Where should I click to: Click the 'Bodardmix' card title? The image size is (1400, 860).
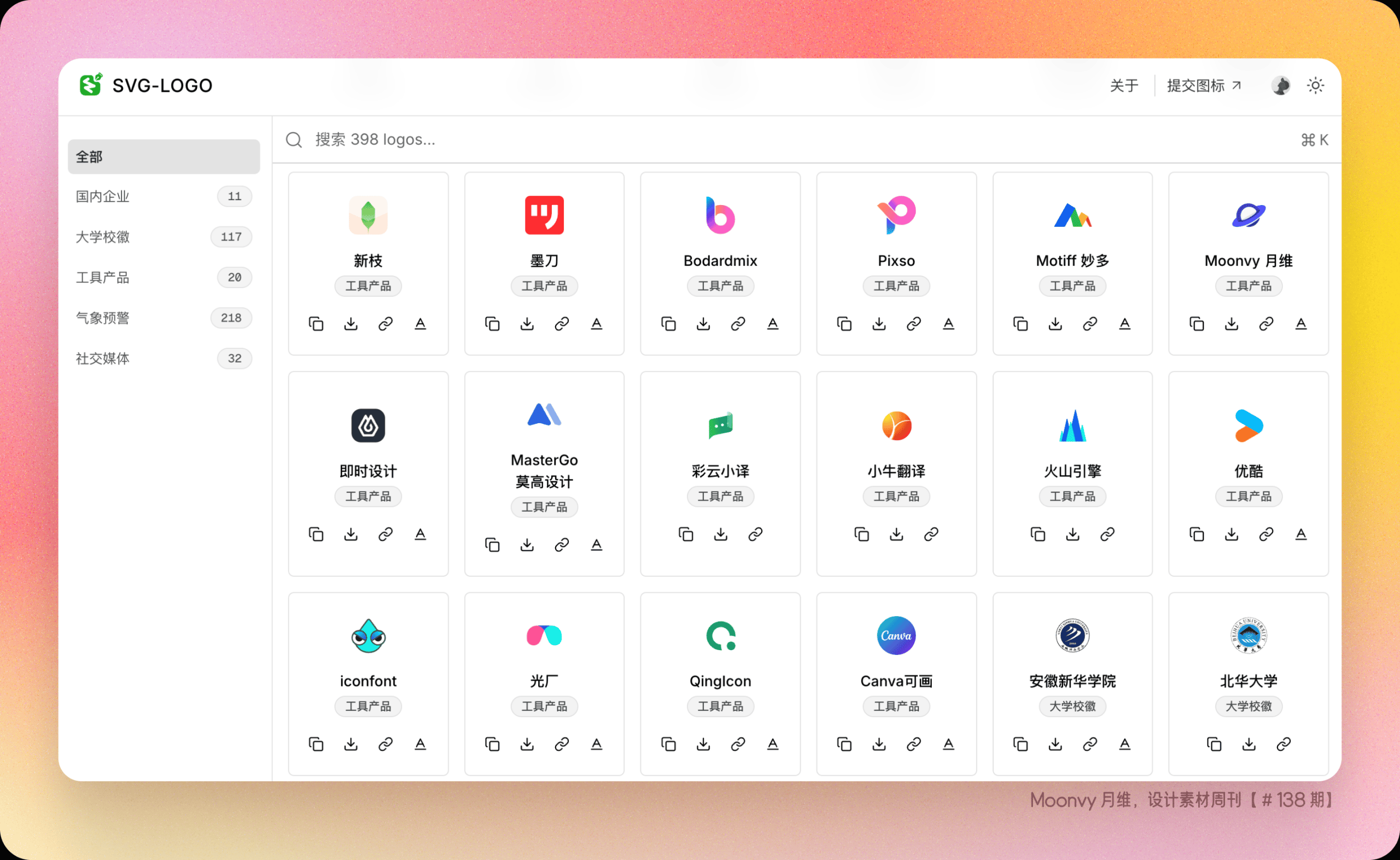click(721, 261)
